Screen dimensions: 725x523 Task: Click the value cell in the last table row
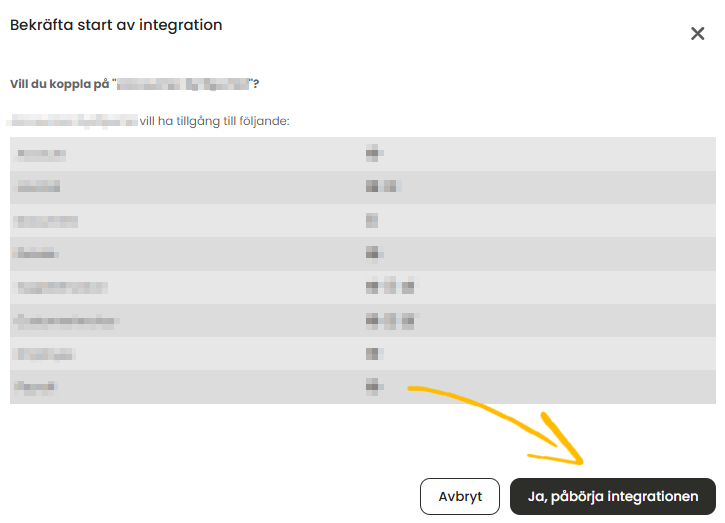click(375, 385)
